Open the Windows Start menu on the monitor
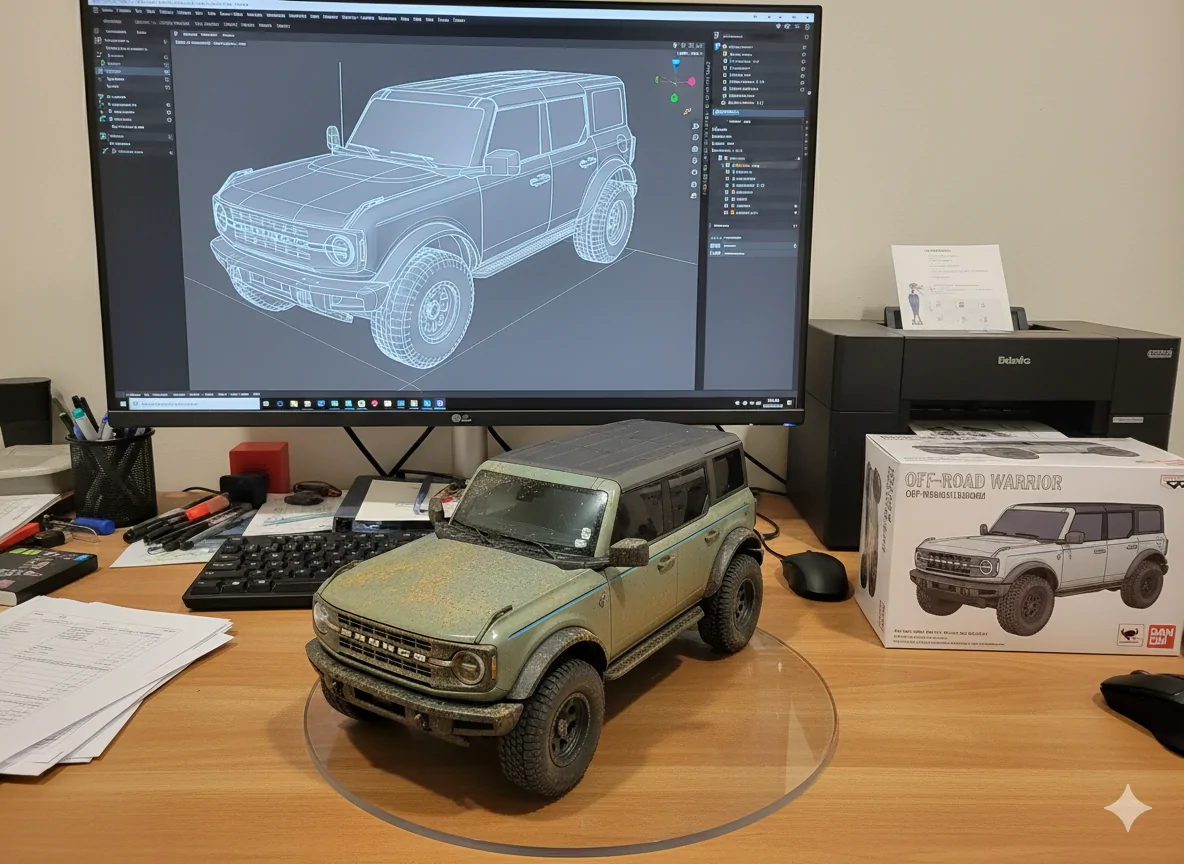 pos(123,403)
